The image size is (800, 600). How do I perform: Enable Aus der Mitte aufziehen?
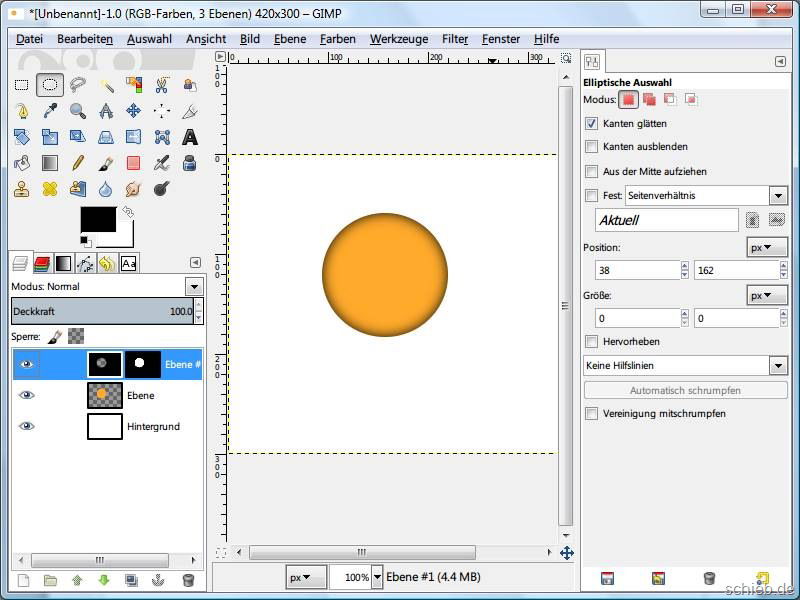pyautogui.click(x=592, y=172)
